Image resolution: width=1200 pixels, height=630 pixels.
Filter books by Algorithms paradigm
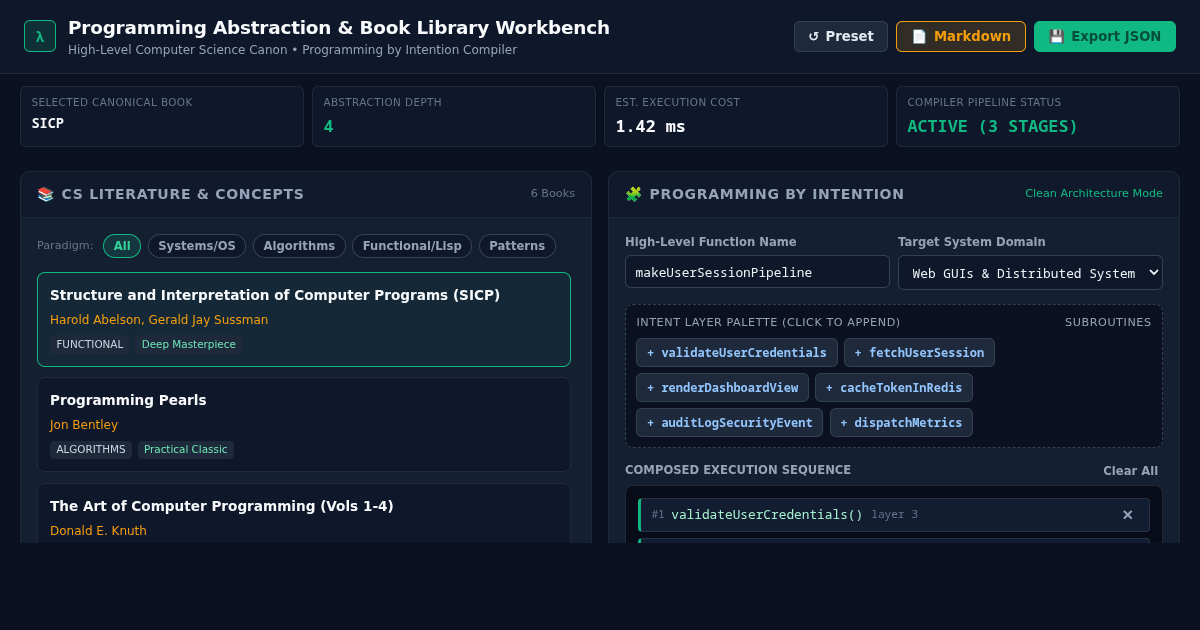click(x=299, y=246)
